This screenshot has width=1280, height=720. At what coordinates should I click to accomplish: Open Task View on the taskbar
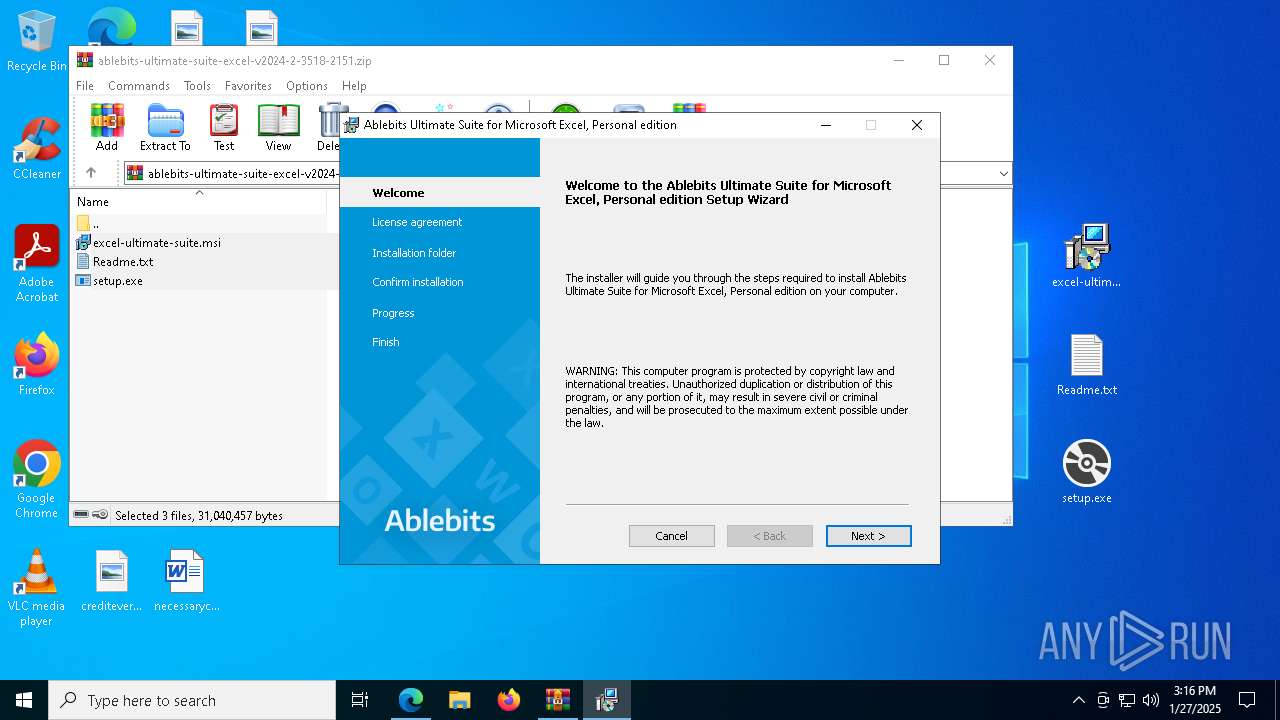[x=360, y=700]
